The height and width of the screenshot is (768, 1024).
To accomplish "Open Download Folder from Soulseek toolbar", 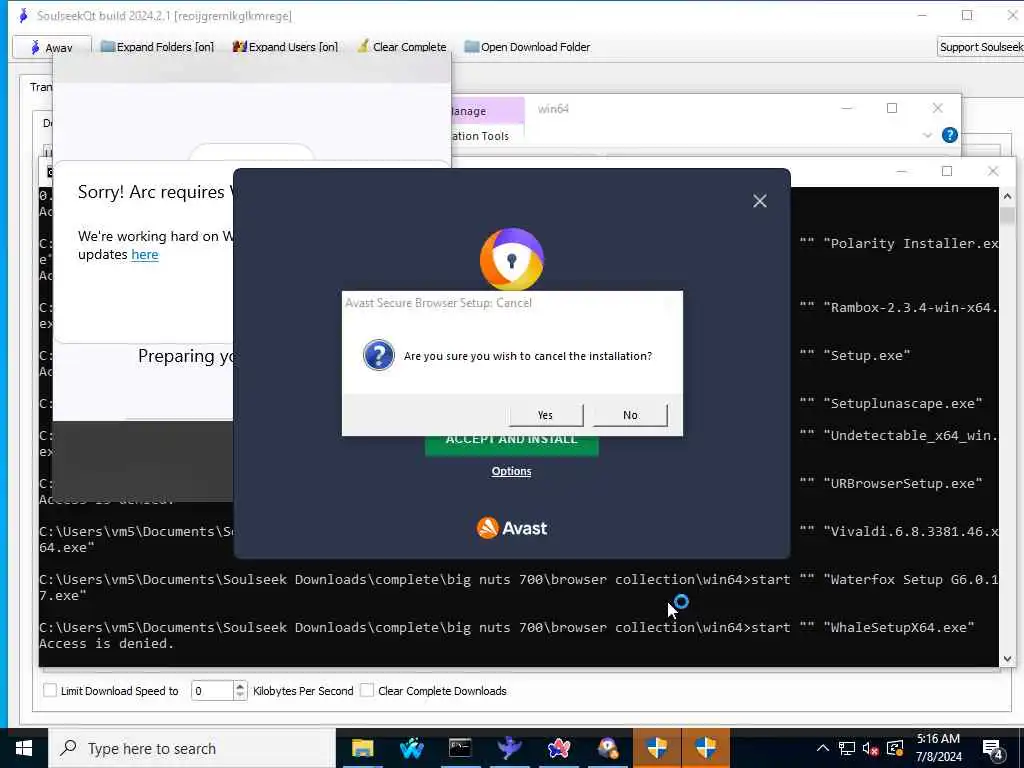I will click(527, 47).
